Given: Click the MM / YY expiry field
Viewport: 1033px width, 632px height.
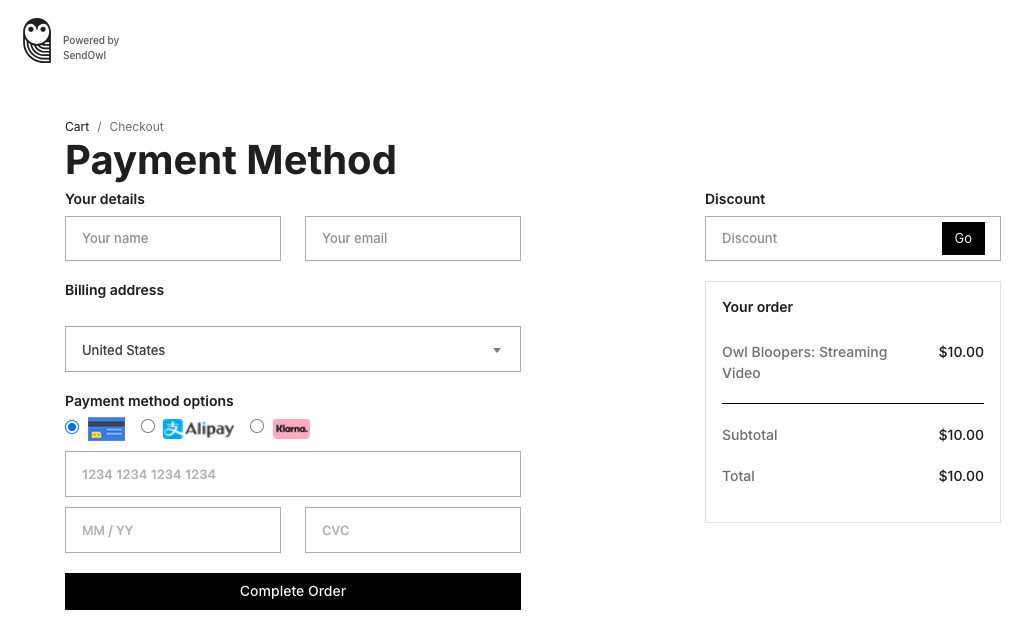Looking at the screenshot, I should point(173,530).
